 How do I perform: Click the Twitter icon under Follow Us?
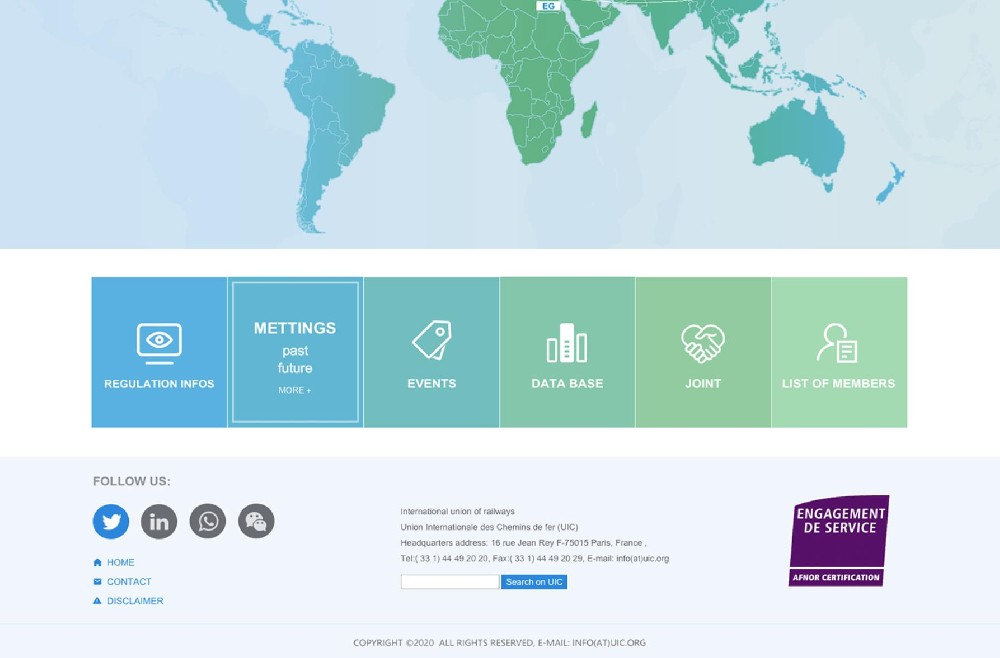pos(111,521)
